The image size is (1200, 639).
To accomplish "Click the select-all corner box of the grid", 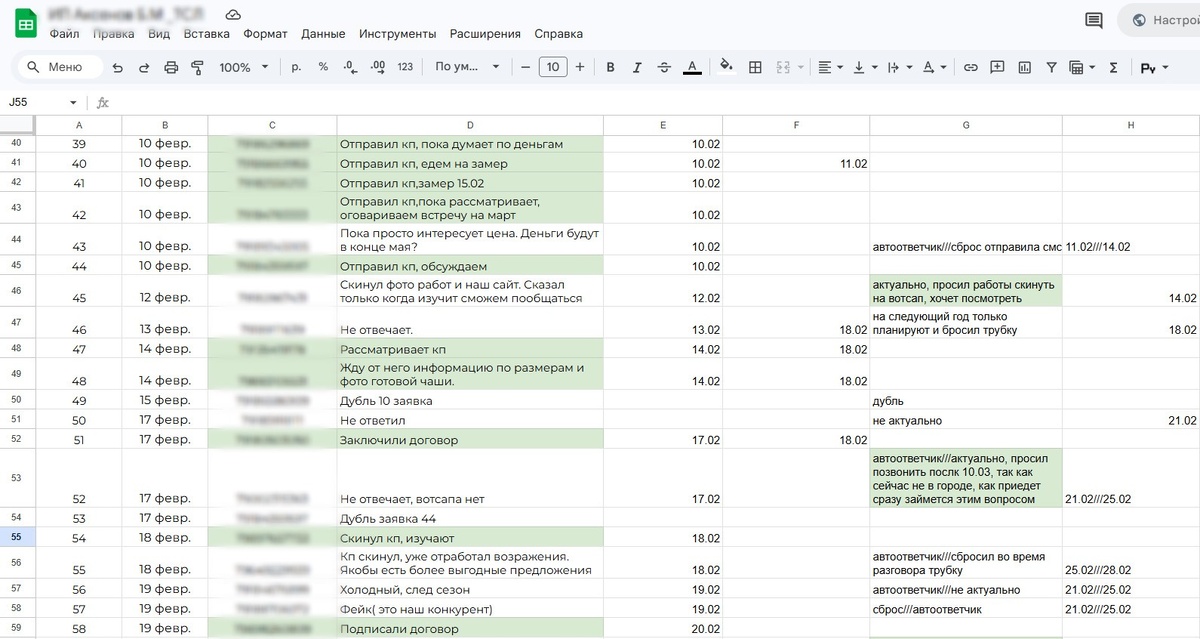I will pyautogui.click(x=18, y=125).
